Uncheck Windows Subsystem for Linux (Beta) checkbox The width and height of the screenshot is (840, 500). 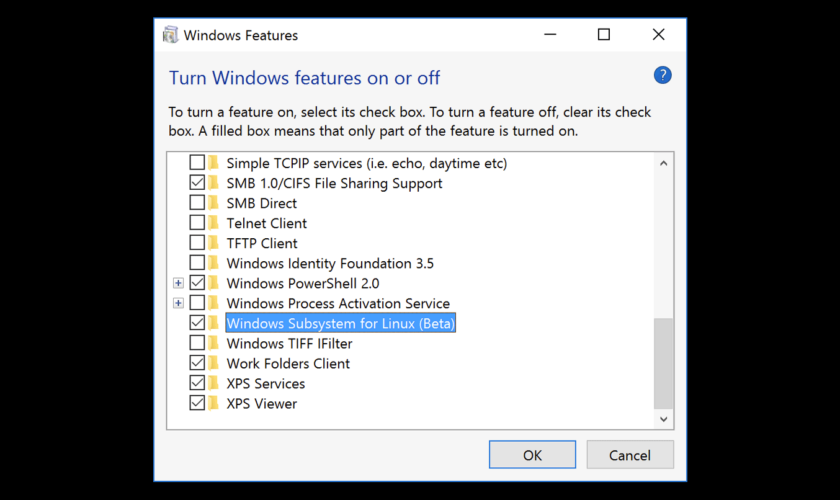[x=197, y=323]
